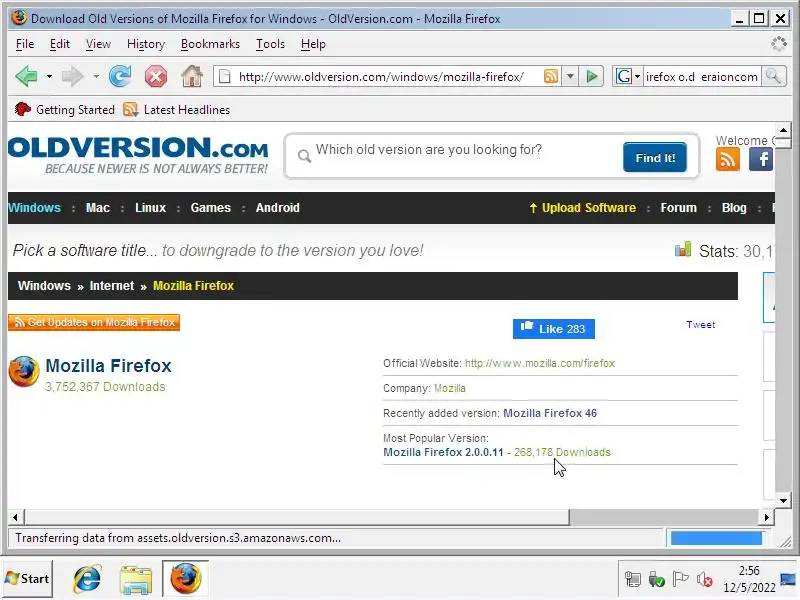Open the official website mozilla.com/firefox link
The image size is (800, 600).
(540, 363)
